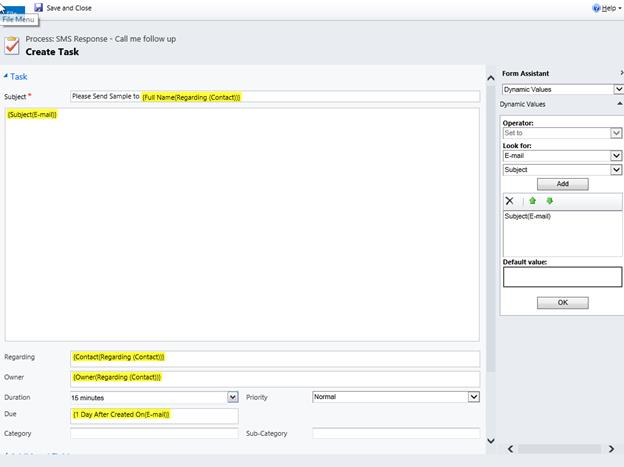Viewport: 624px width, 467px height.
Task: Select Subject(E-mail) in the values list
Action: click(x=528, y=216)
